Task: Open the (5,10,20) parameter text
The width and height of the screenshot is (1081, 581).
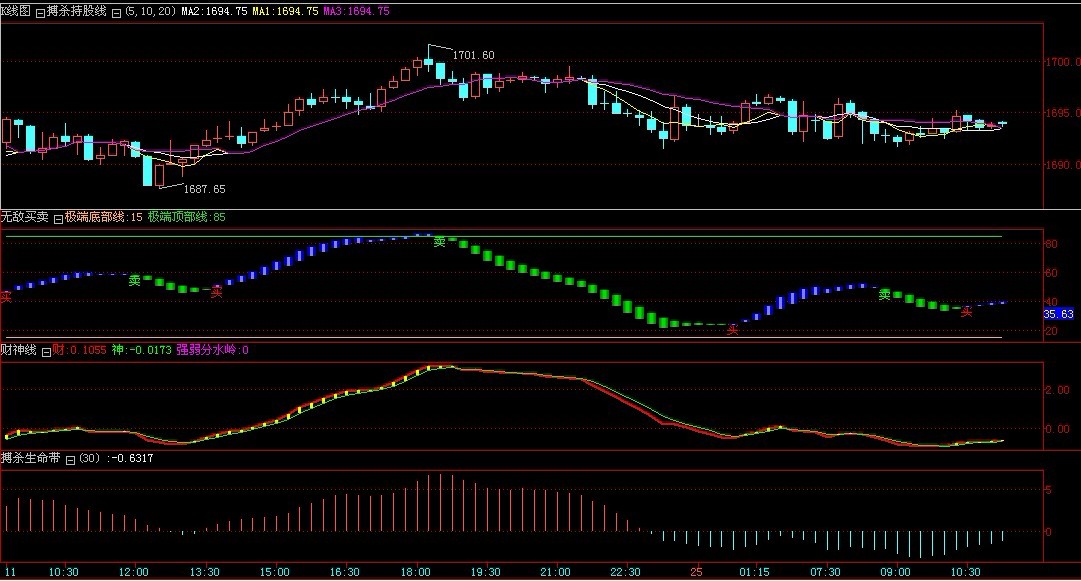Action: tap(150, 12)
